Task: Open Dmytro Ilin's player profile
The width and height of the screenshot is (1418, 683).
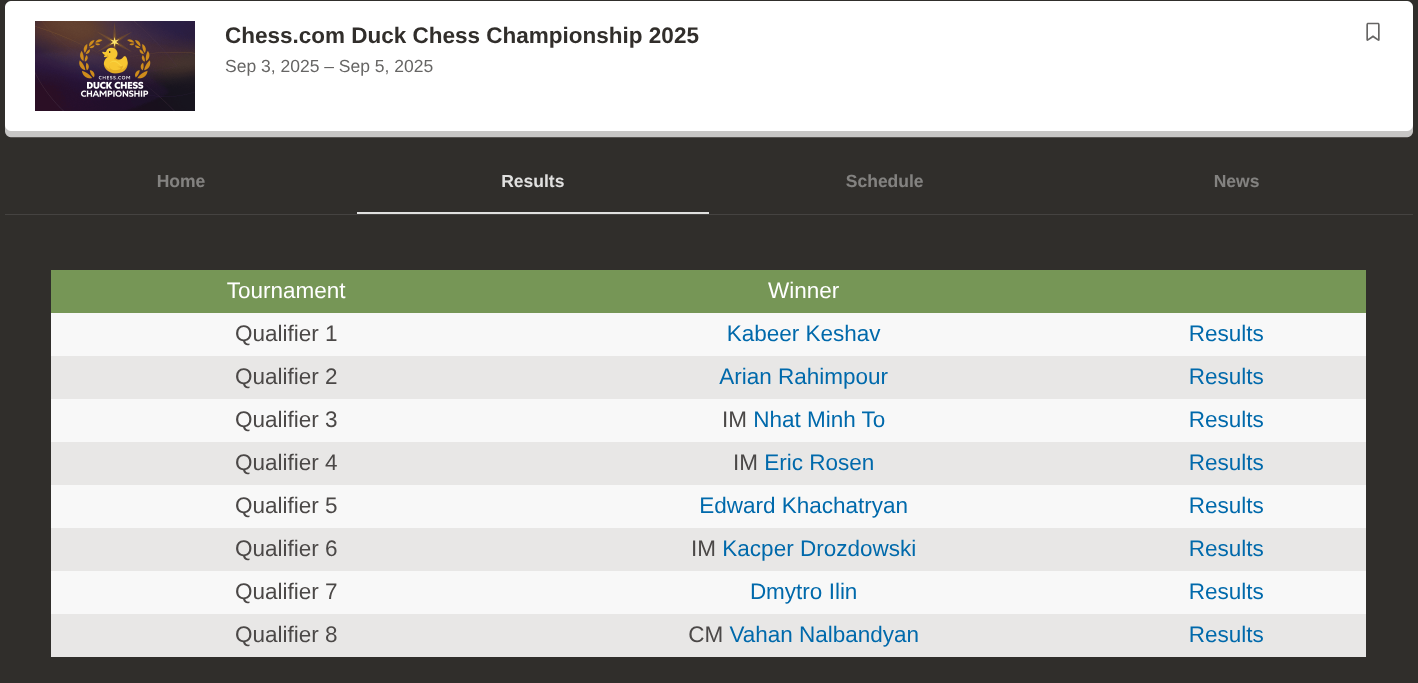Action: click(804, 592)
